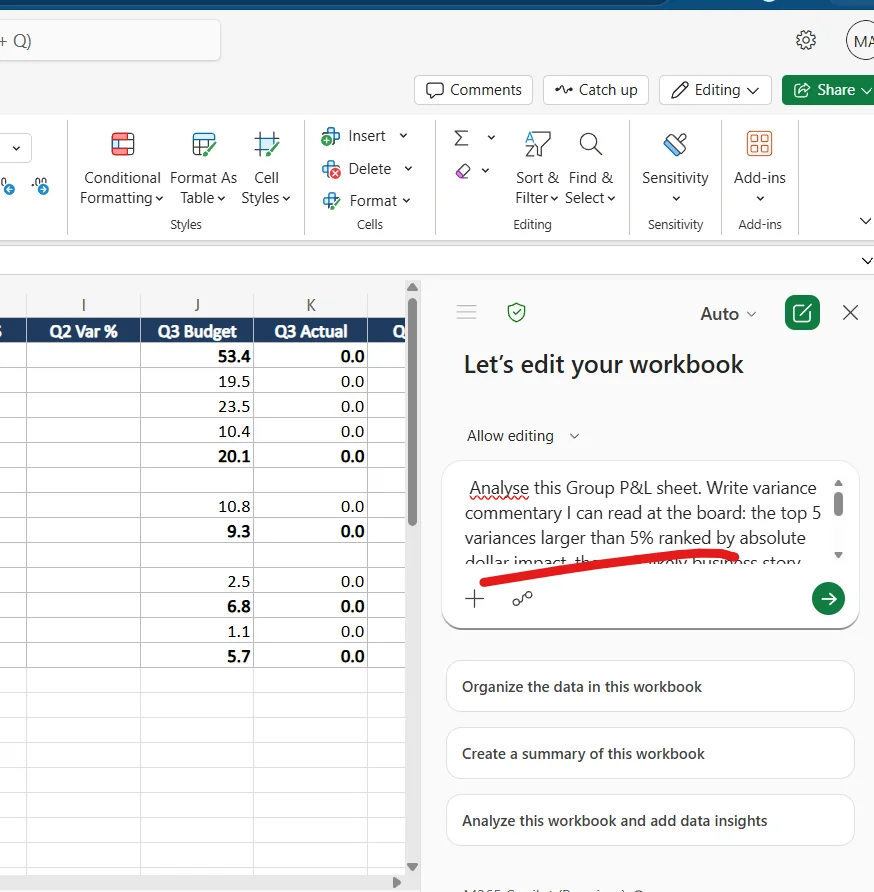Click the Copilot green shield icon
This screenshot has width=874, height=892.
[x=516, y=312]
